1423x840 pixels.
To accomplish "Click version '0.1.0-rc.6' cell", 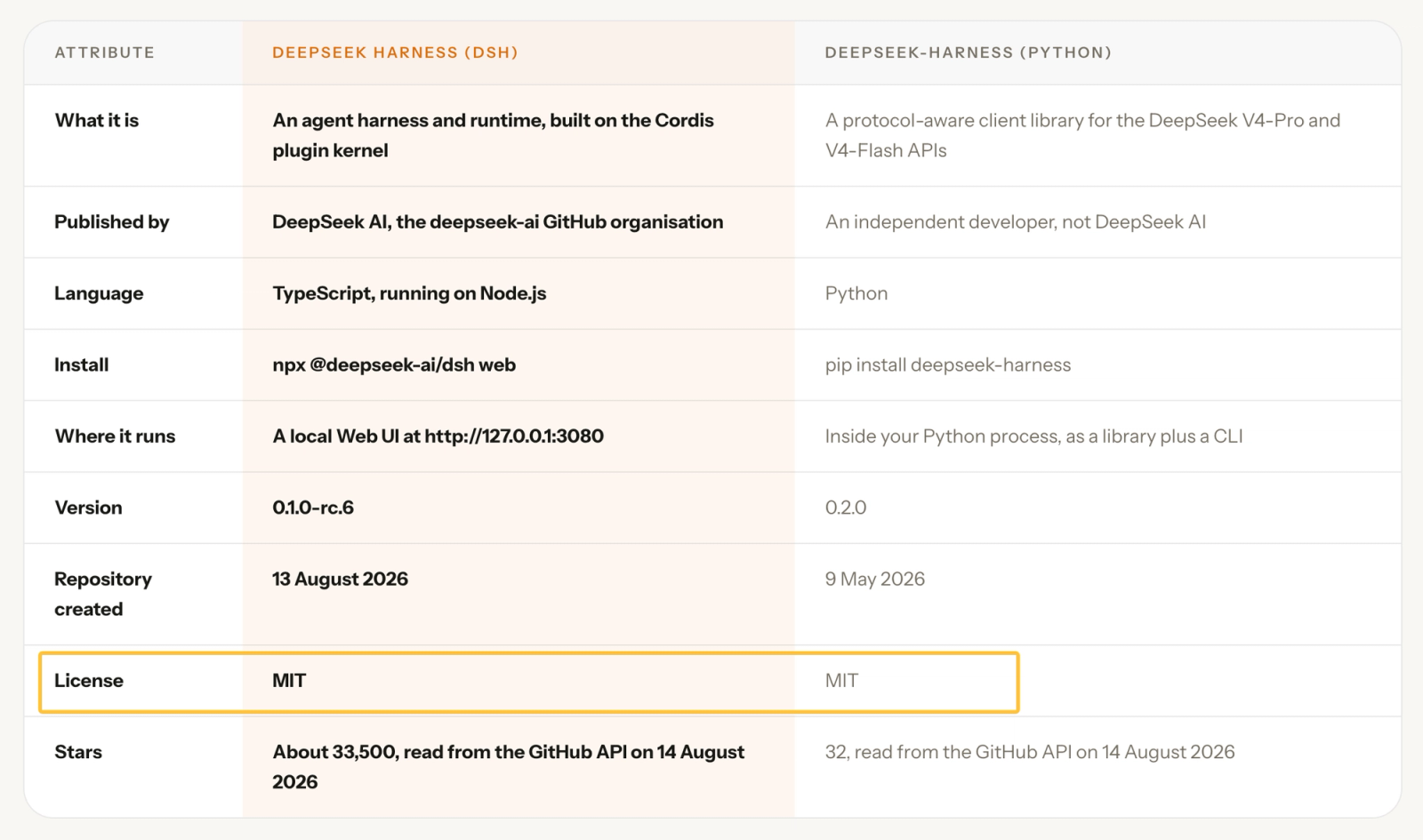I will coord(313,508).
